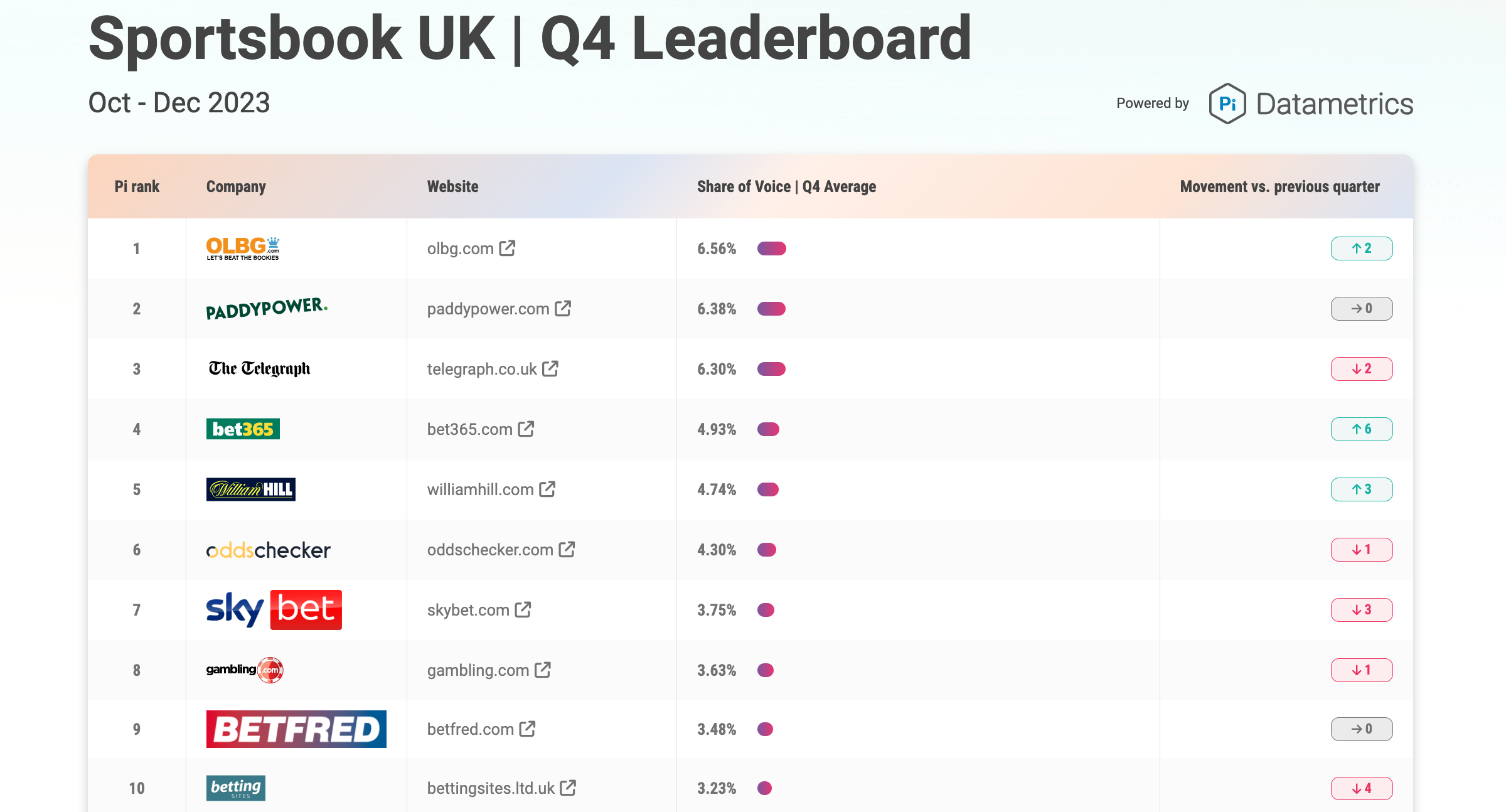This screenshot has width=1506, height=812.
Task: Open bet365.com with its external link icon
Action: [x=526, y=429]
